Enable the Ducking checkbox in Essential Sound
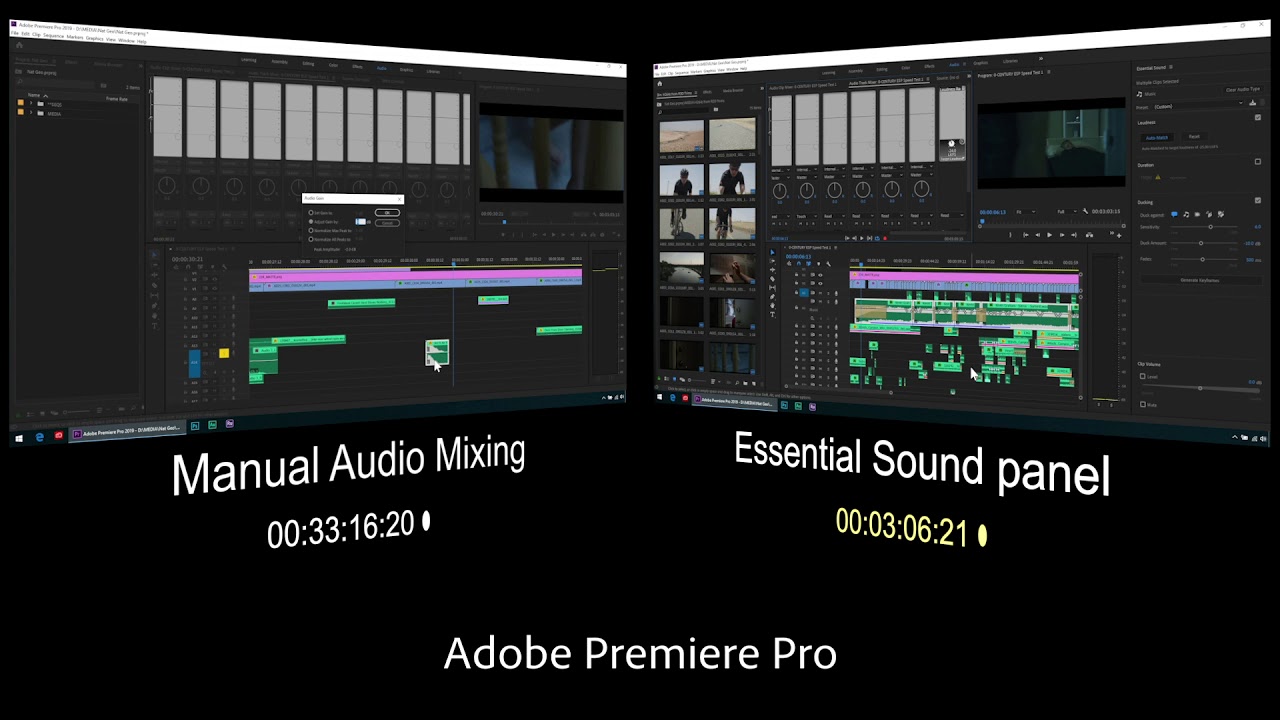 [x=1258, y=201]
